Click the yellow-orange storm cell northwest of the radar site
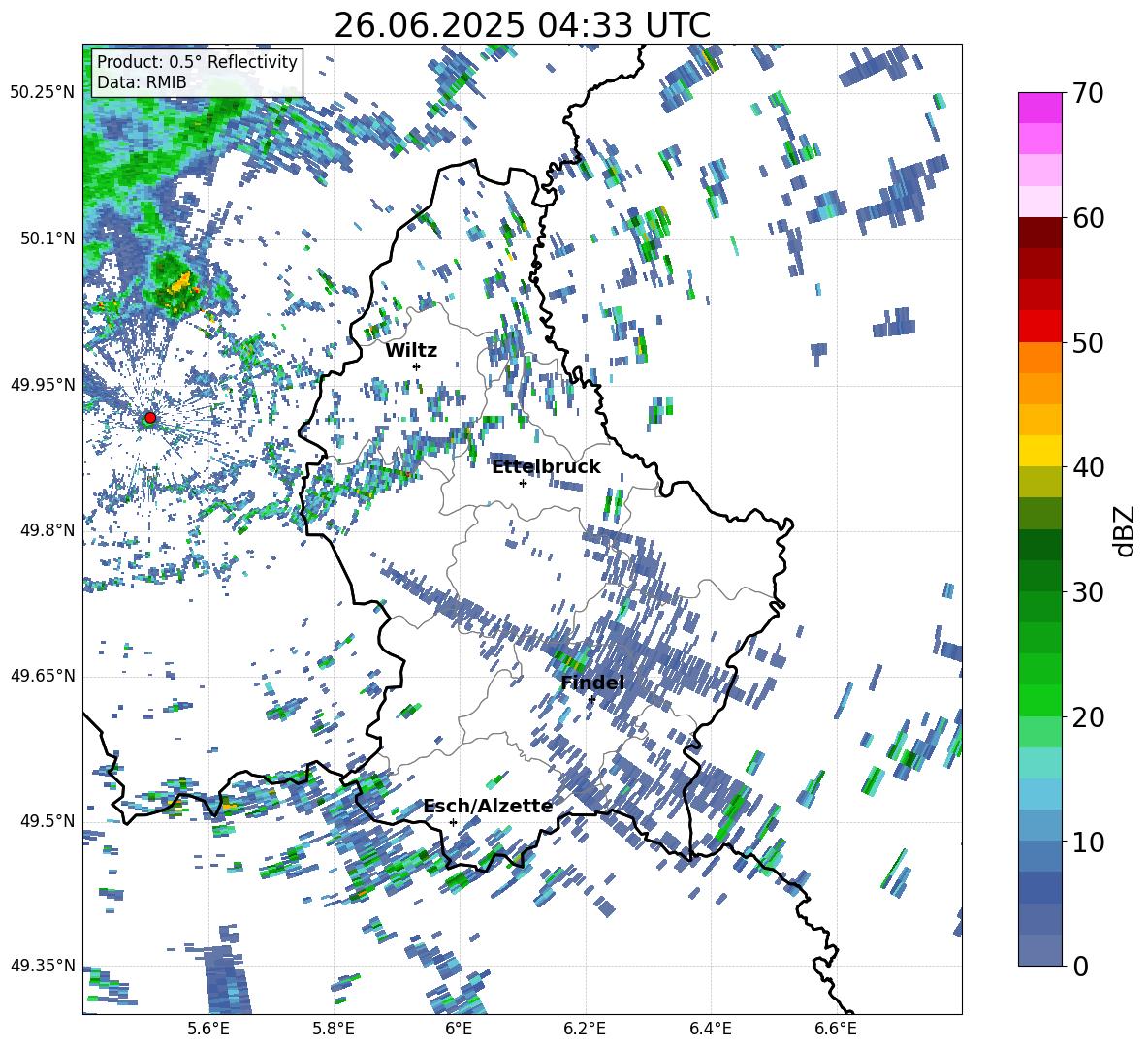 click(181, 282)
